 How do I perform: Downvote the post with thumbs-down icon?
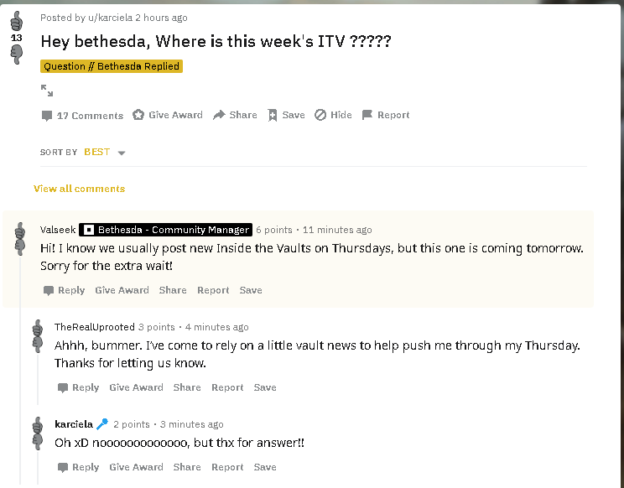tap(17, 54)
